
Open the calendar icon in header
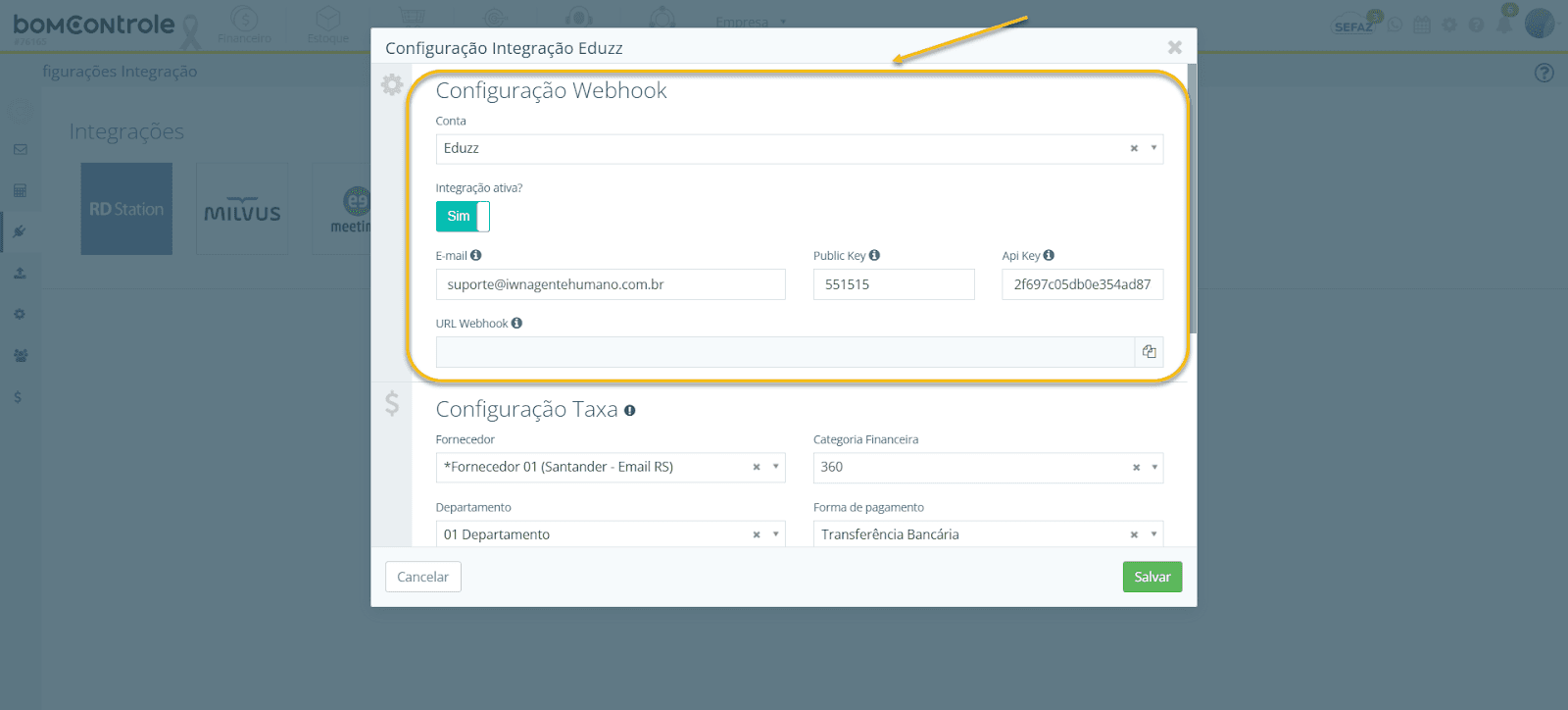point(1422,25)
